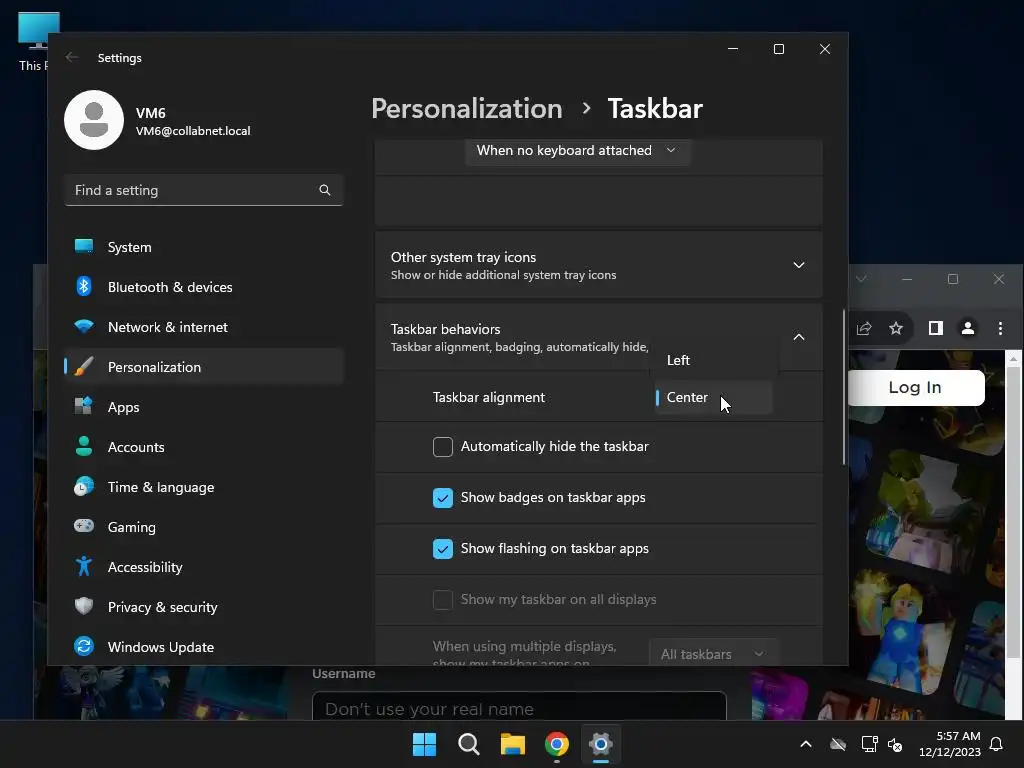Click the Privacy & security shield icon
Screen dimensions: 1024x768
[84, 606]
